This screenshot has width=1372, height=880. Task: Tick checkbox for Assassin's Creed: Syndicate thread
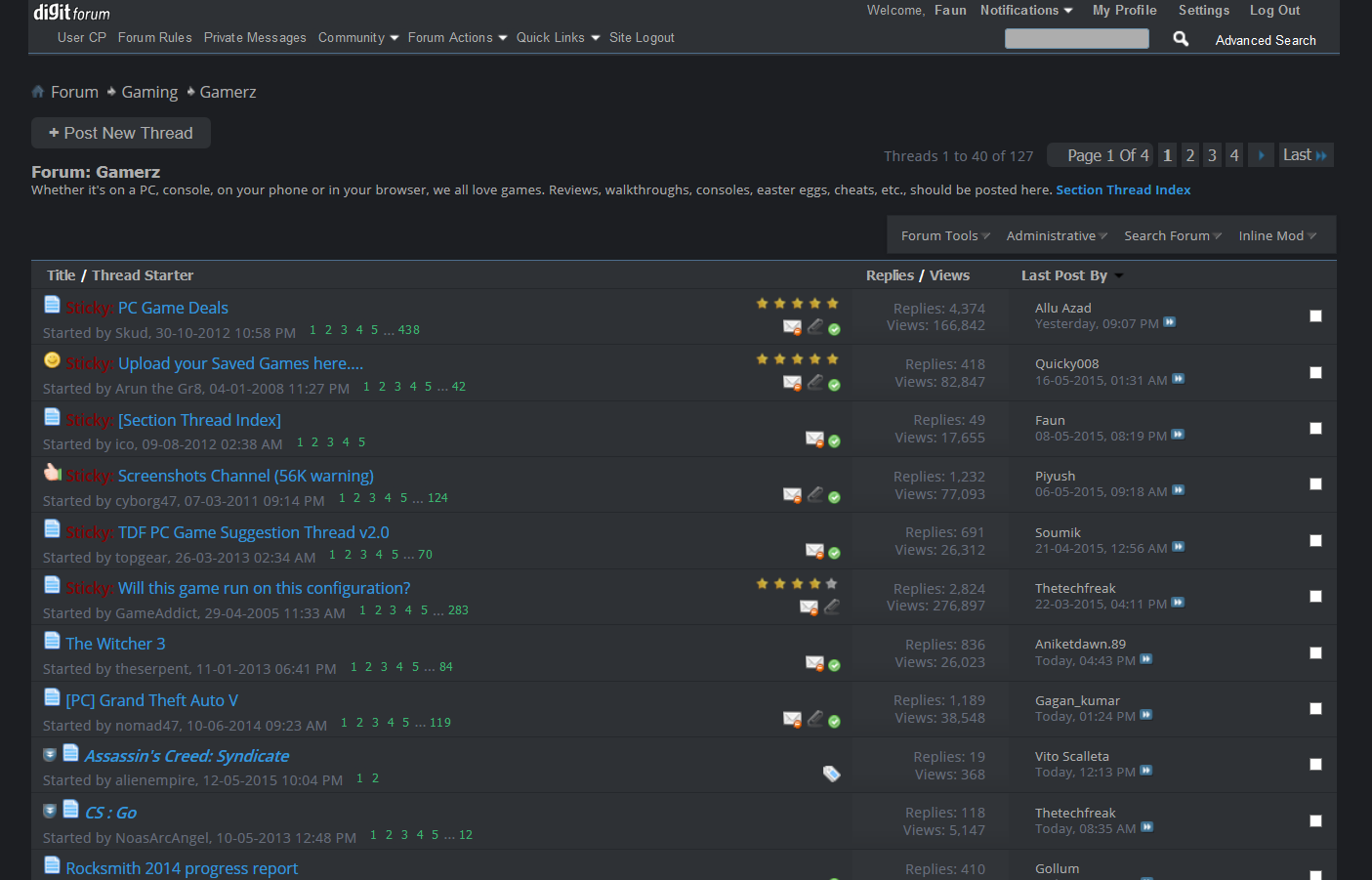[1315, 765]
